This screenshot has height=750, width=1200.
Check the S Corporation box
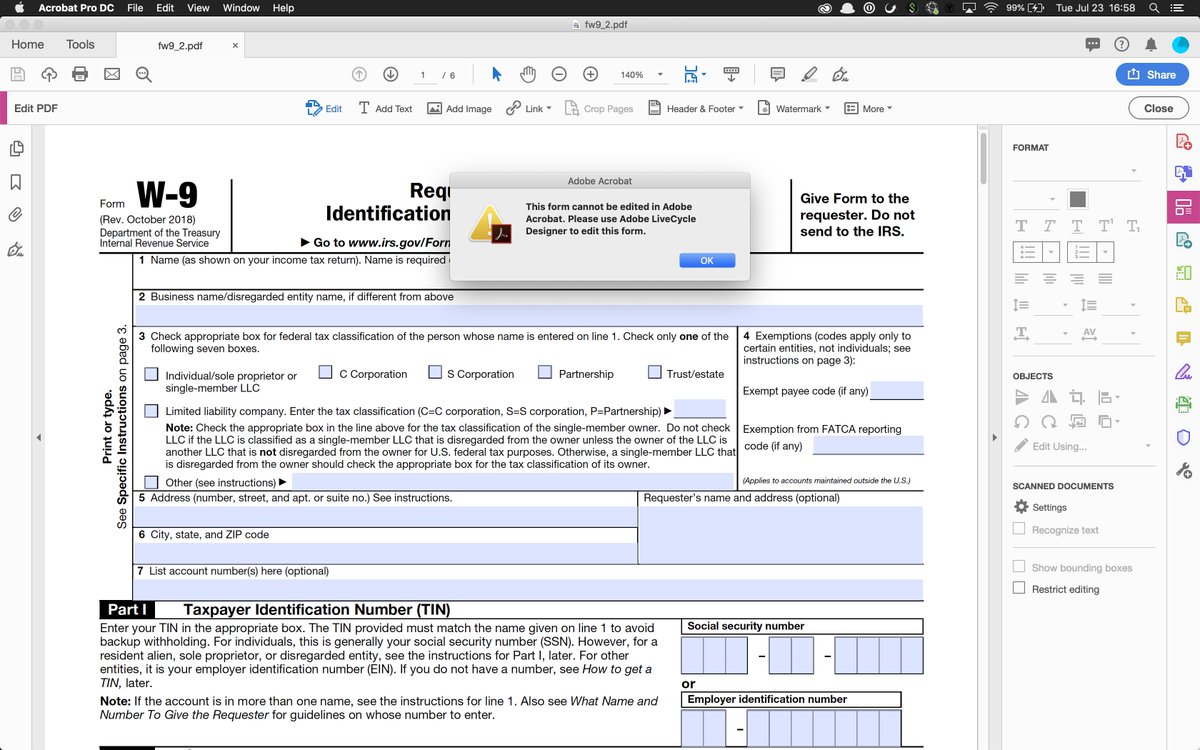coord(435,372)
